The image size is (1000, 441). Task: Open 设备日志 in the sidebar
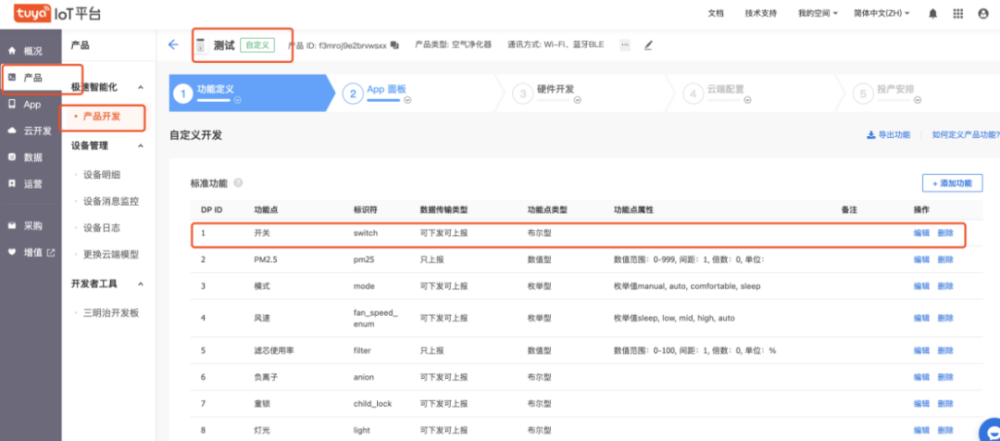(x=103, y=228)
